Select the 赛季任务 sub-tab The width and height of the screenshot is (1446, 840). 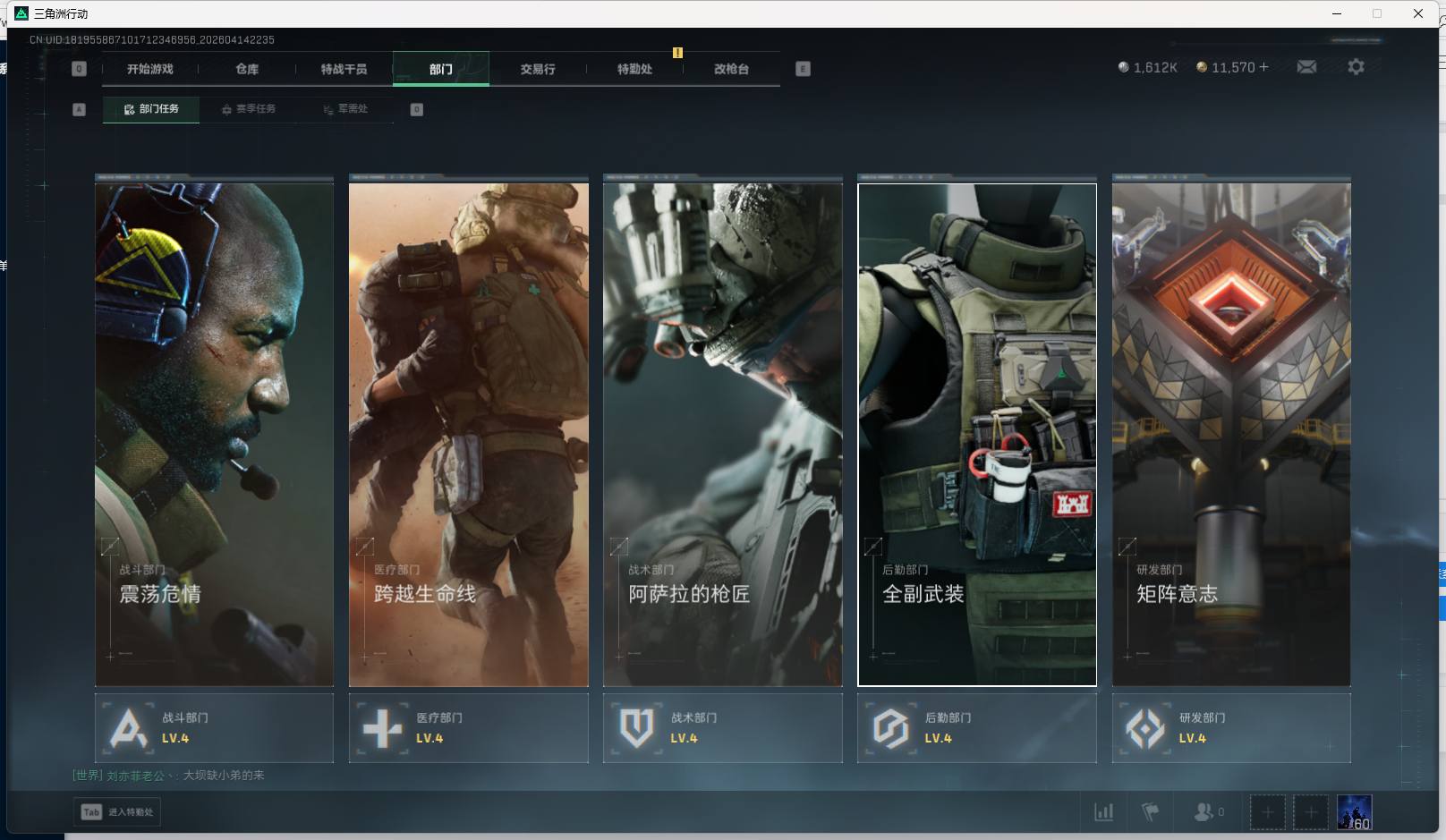(249, 109)
